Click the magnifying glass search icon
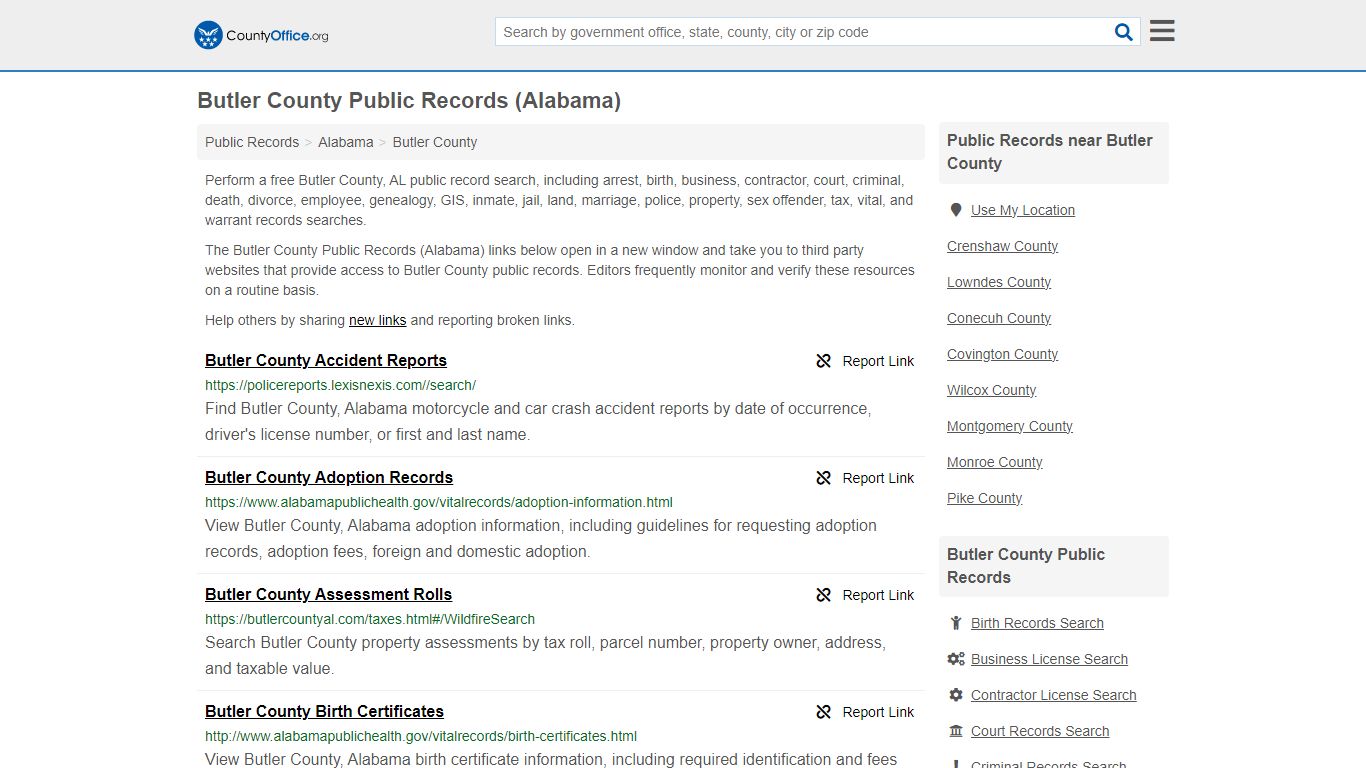1366x768 pixels. tap(1124, 32)
